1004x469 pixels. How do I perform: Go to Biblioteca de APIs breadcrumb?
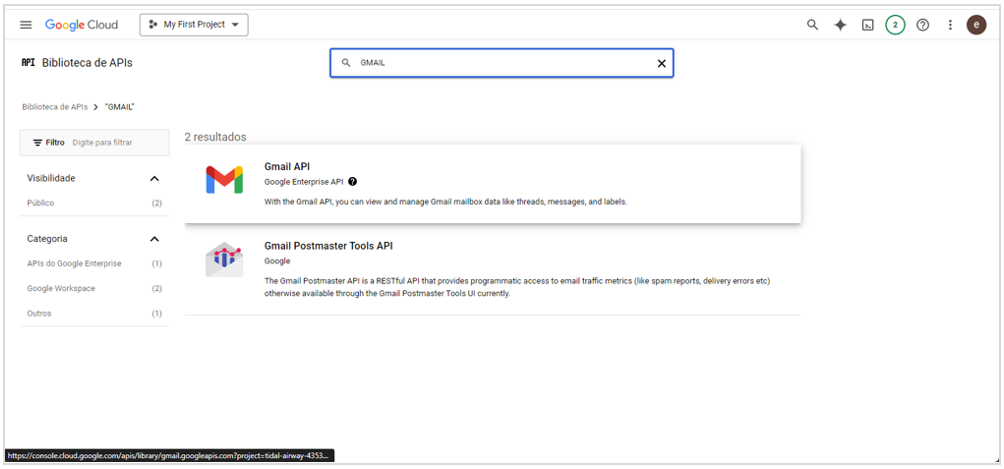[55, 106]
